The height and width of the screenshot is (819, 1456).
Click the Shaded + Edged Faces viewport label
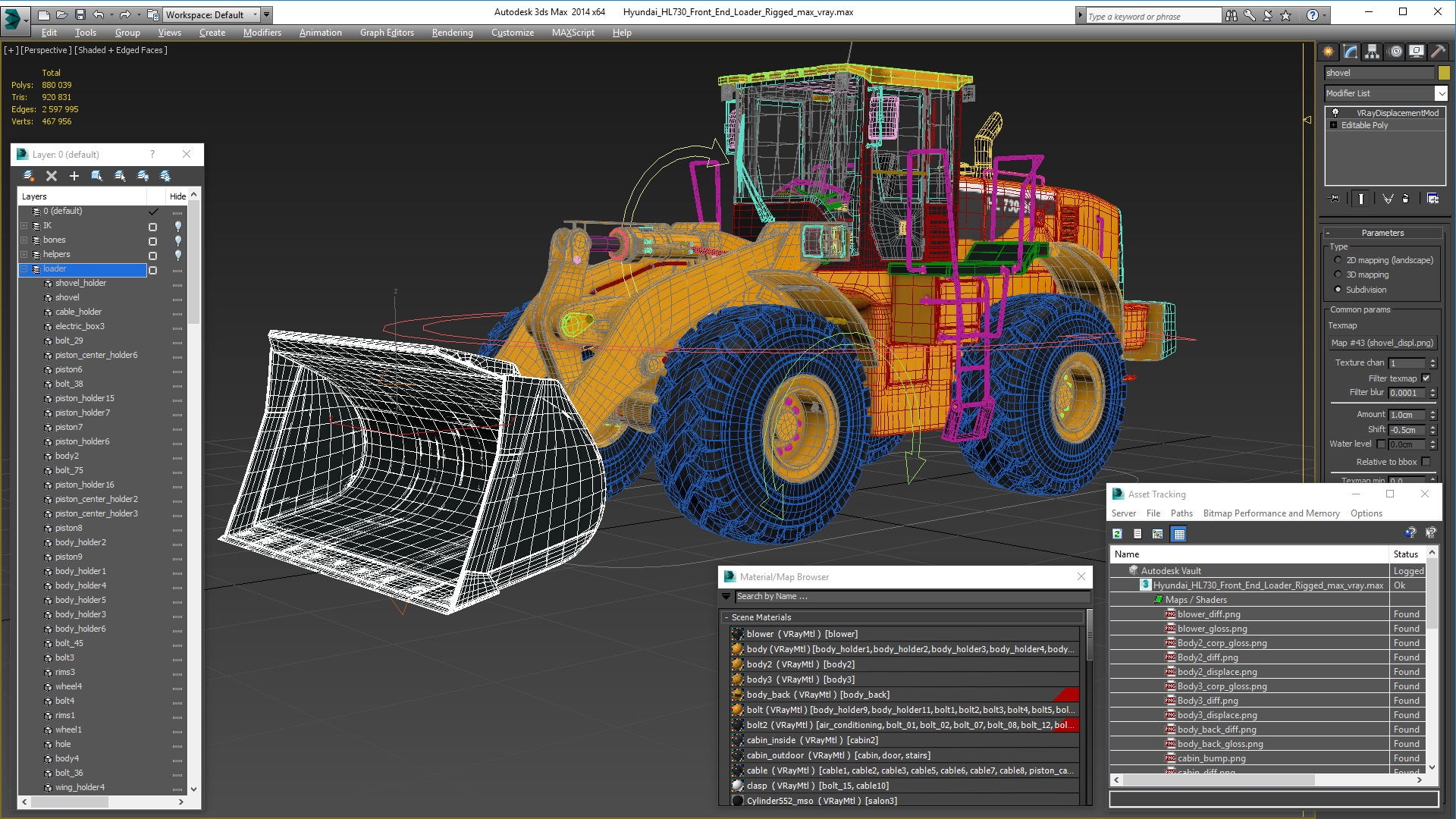click(x=121, y=50)
